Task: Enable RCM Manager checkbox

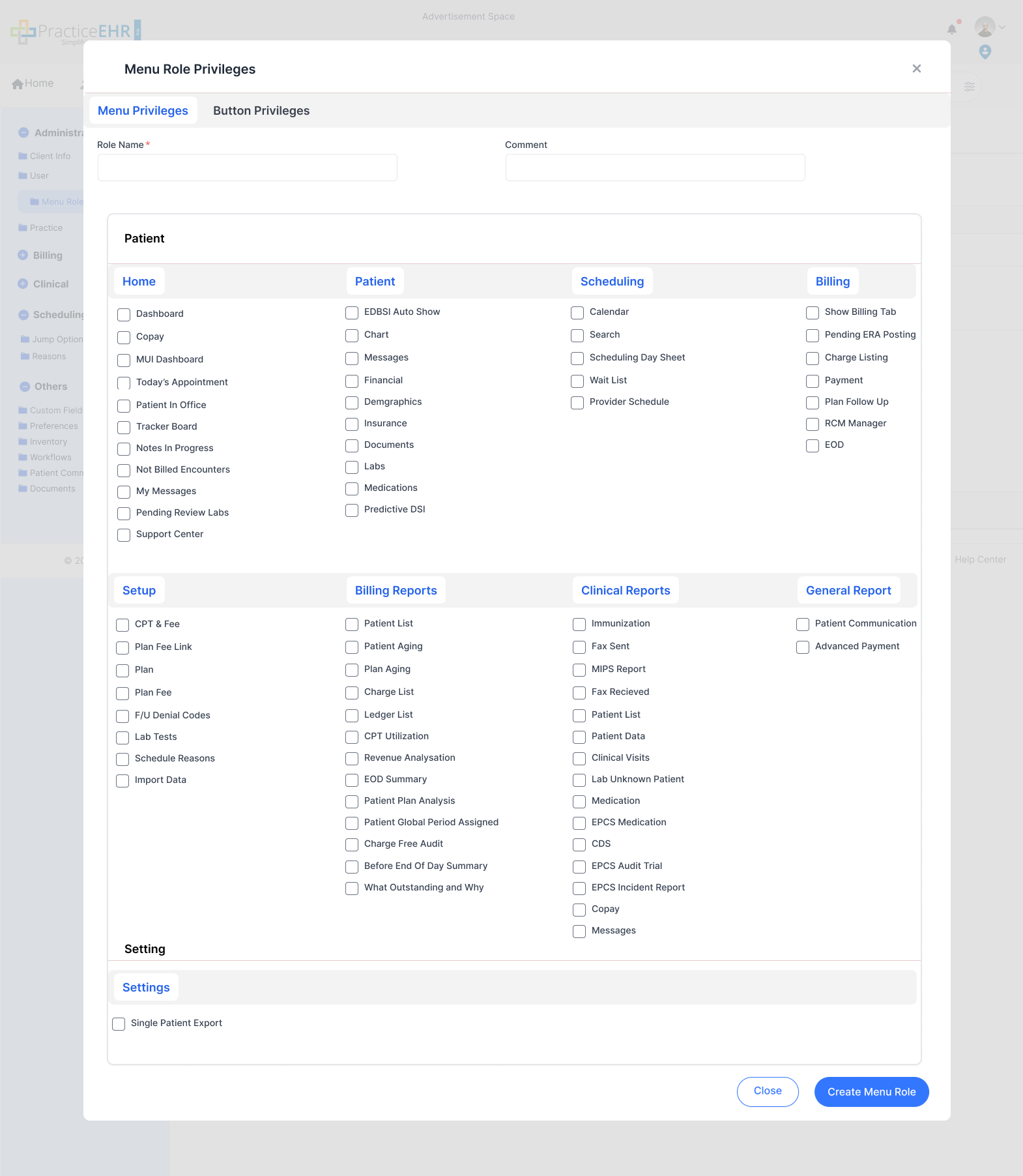Action: (813, 424)
